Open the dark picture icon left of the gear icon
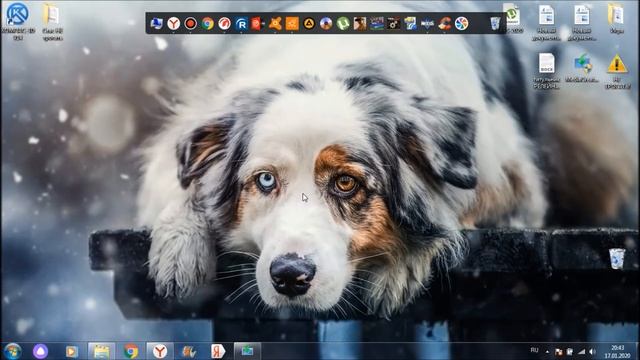This screenshot has width=640, height=360. [377, 23]
